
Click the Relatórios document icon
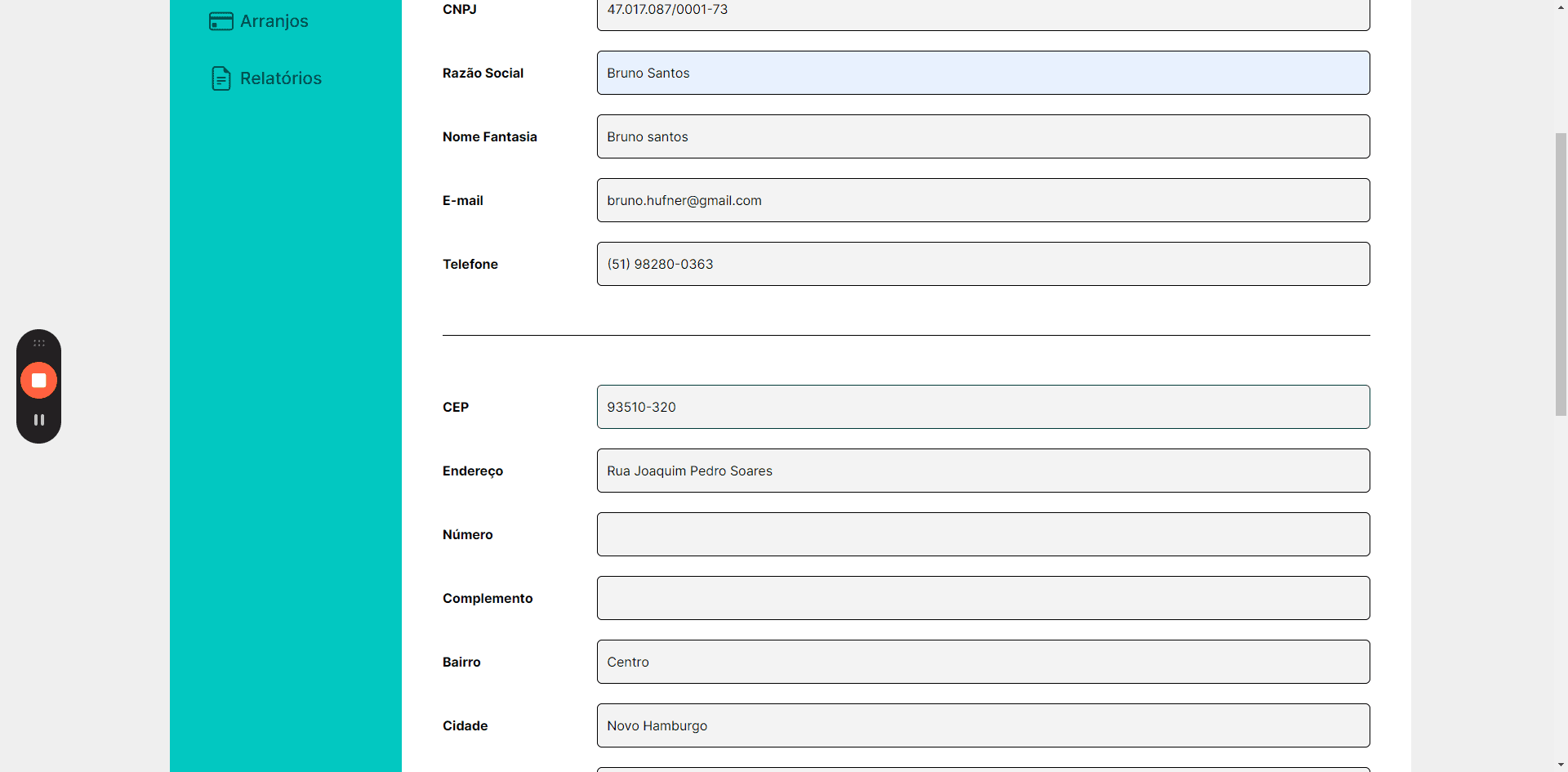click(x=221, y=78)
